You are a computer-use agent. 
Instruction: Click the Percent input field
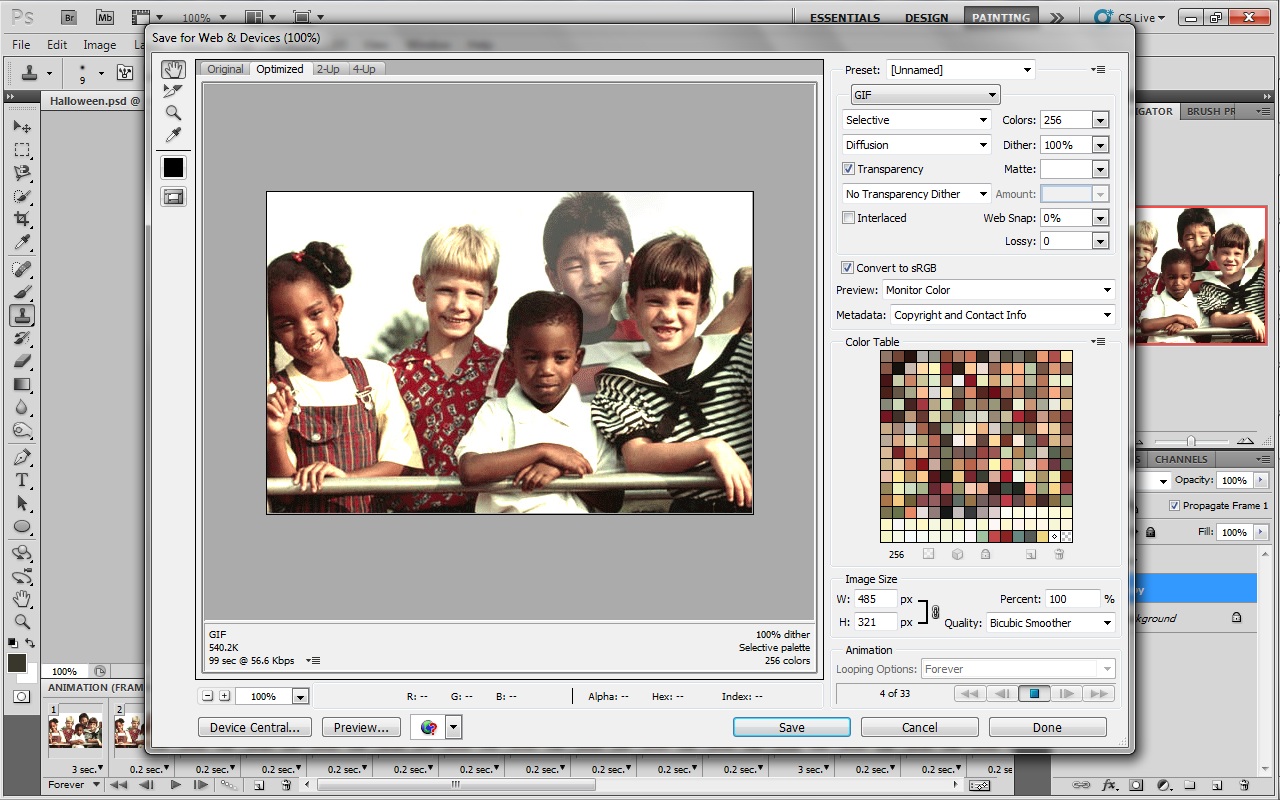coord(1072,599)
